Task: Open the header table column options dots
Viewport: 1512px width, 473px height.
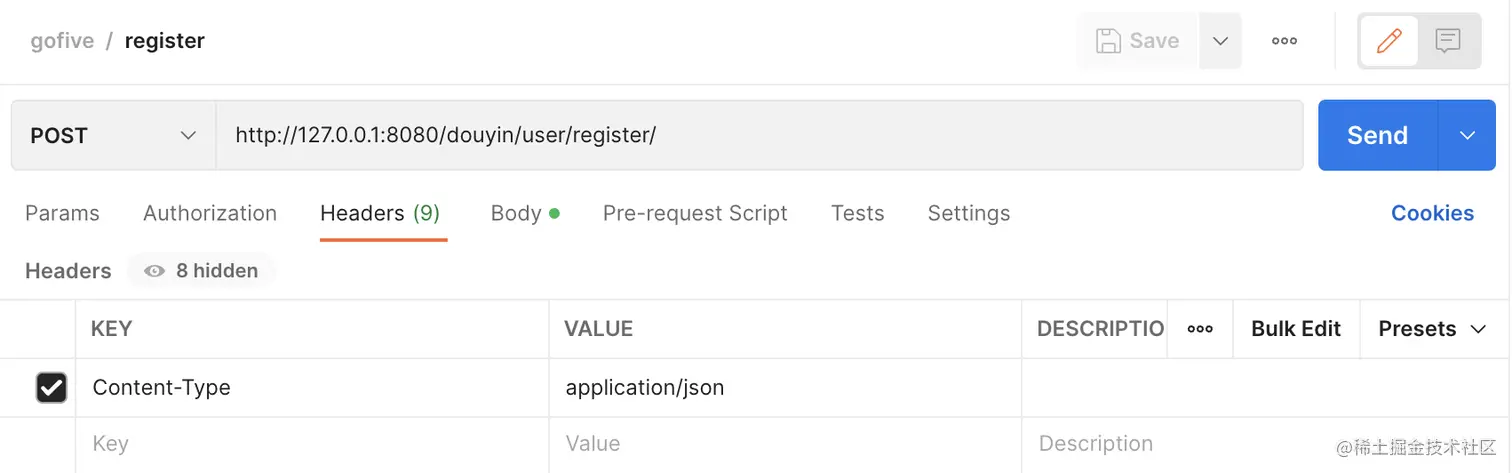Action: tap(1200, 329)
